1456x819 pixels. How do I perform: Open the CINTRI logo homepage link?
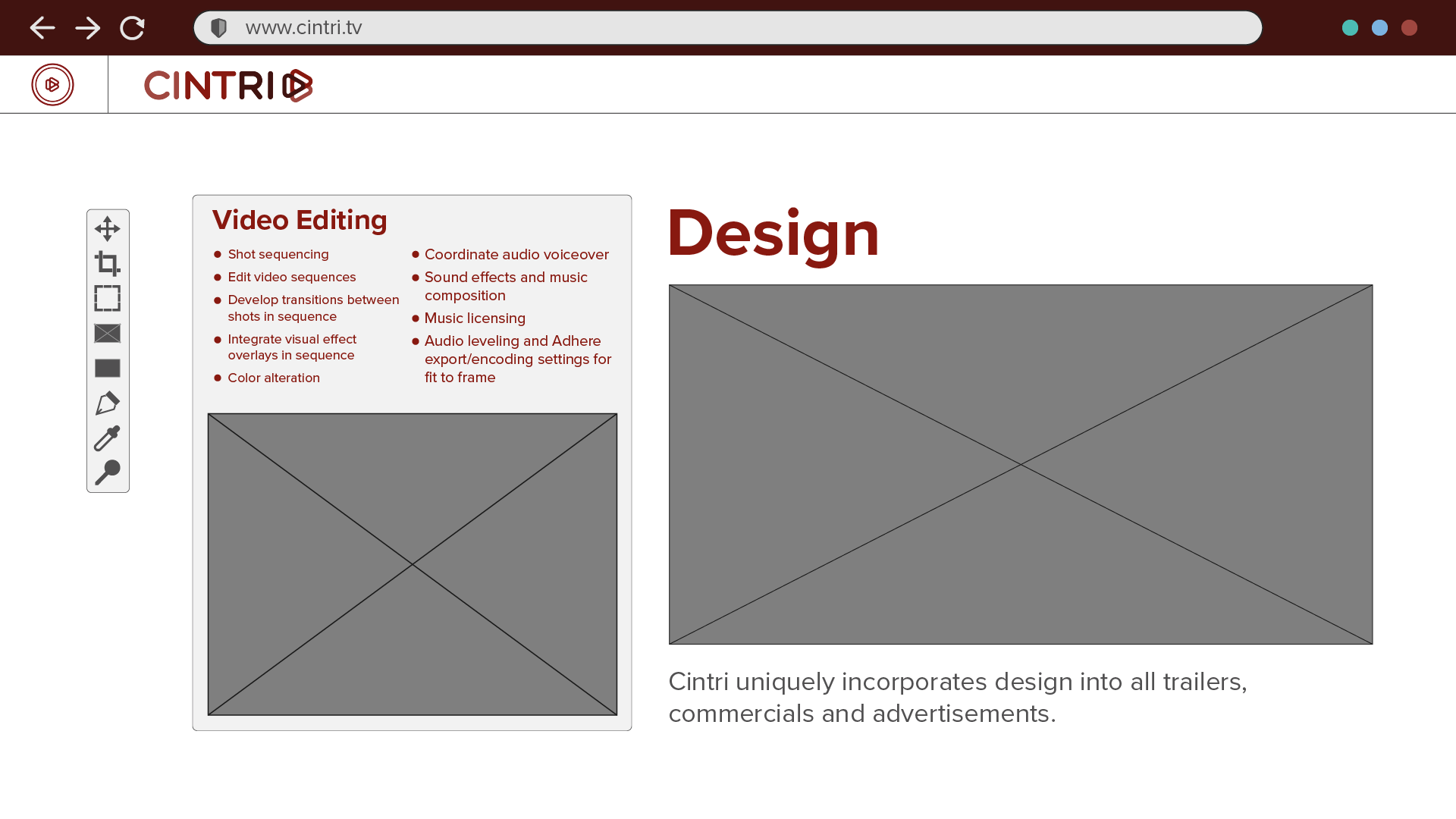click(x=227, y=85)
